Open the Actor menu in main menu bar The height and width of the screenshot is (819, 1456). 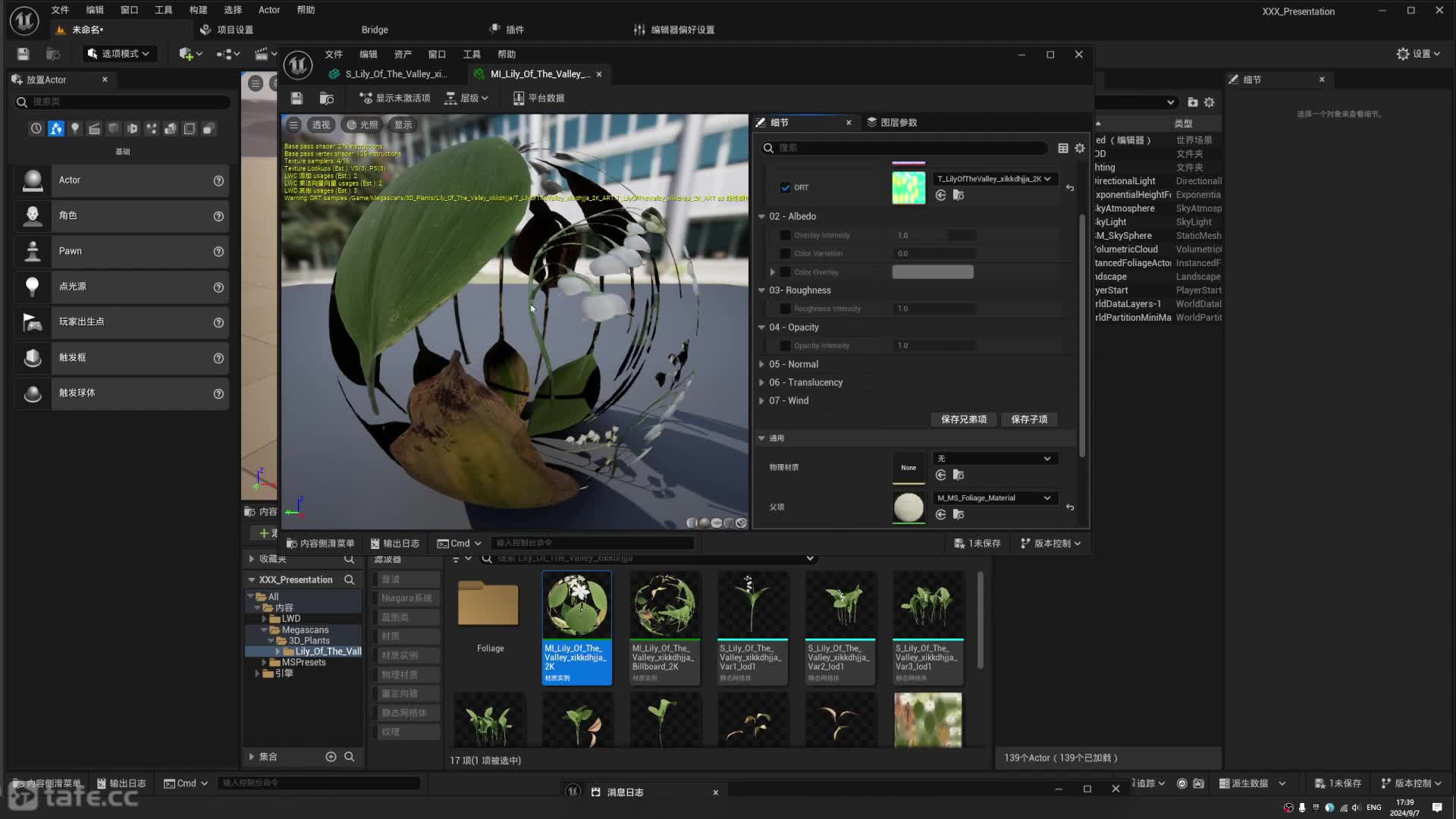click(269, 10)
